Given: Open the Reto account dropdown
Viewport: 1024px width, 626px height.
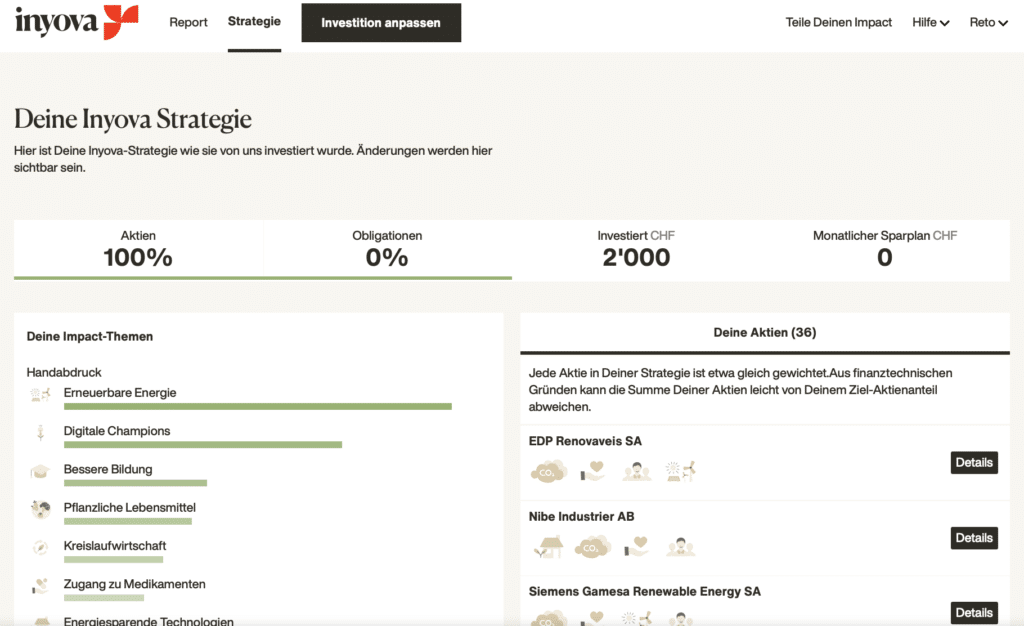Looking at the screenshot, I should click(x=988, y=22).
